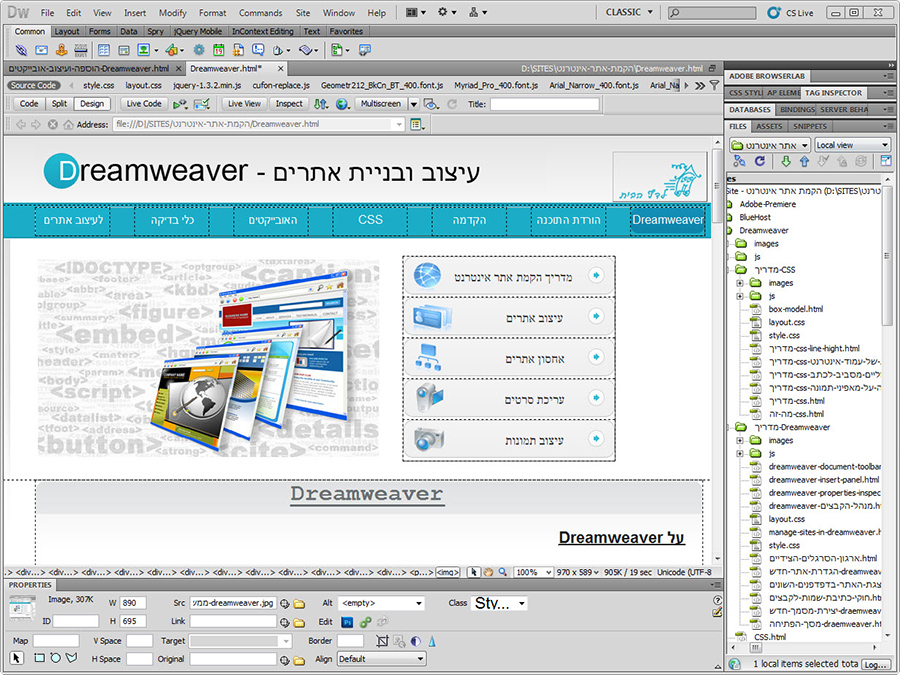Click the Edit in Photoshop icon
Screen dimensions: 900x675
pos(347,622)
